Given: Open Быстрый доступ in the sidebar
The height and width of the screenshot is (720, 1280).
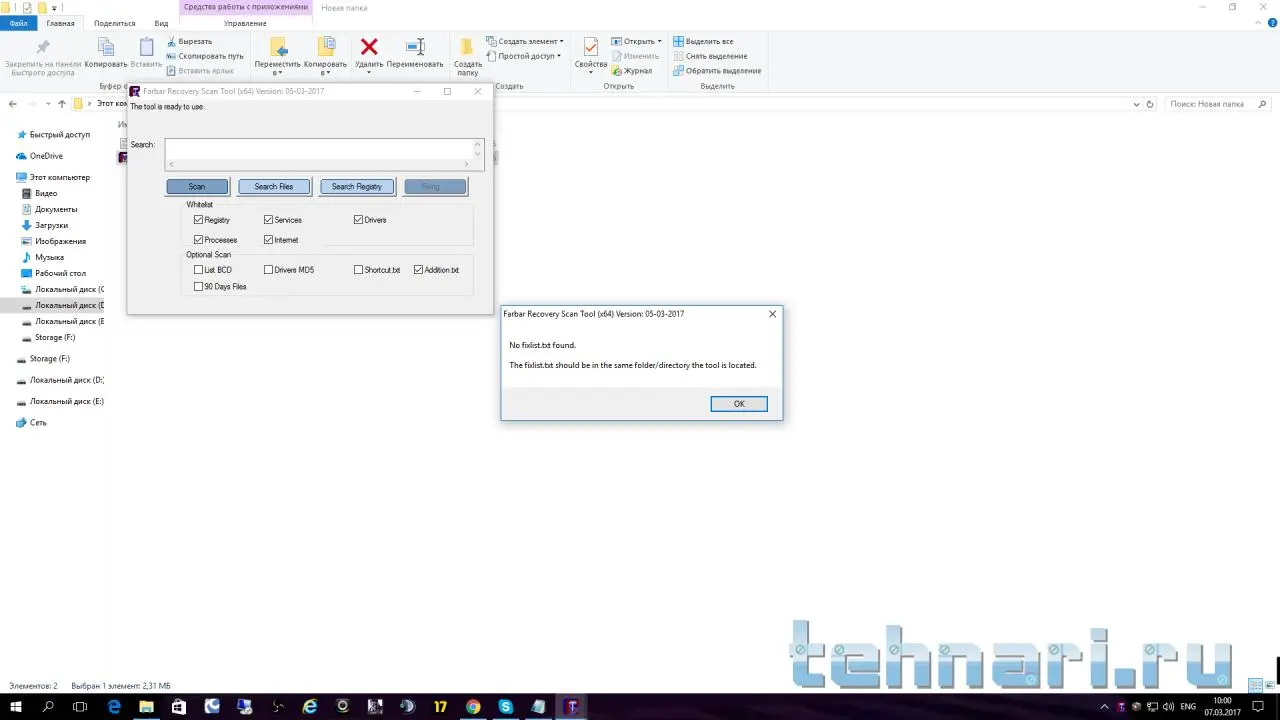Looking at the screenshot, I should (x=60, y=135).
